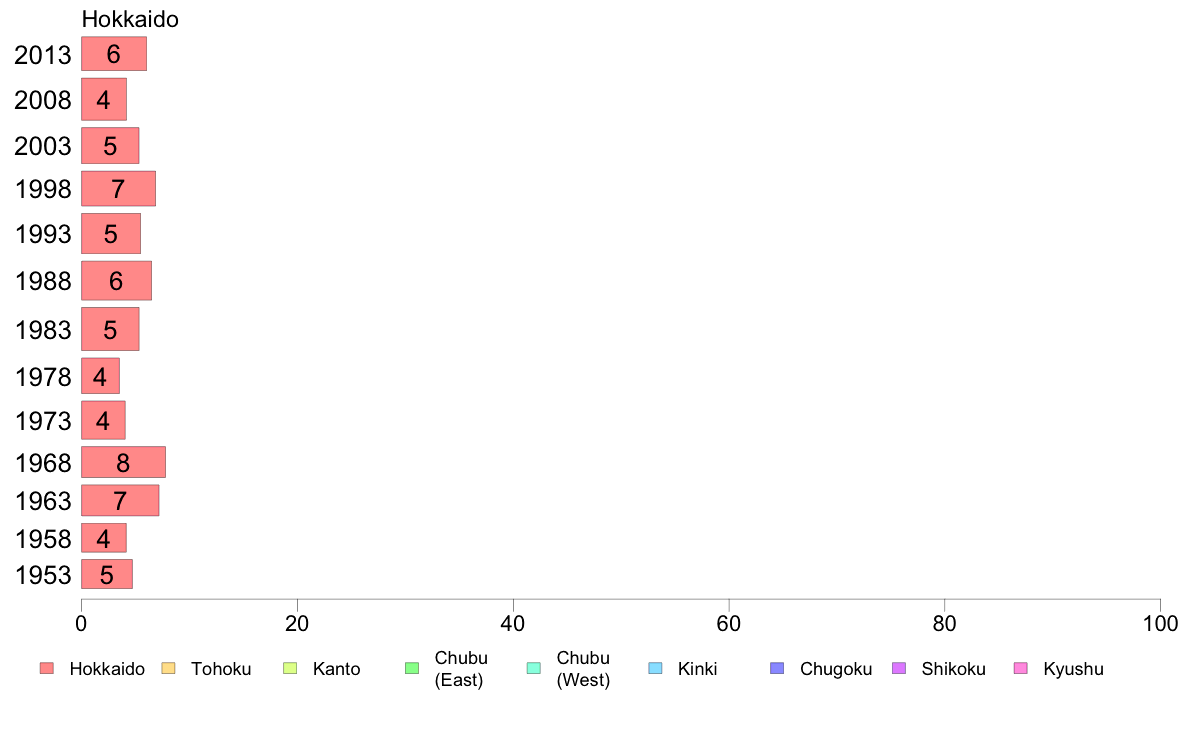Click the 2008 year axis label
Screen dimensions: 1188x736
tap(43, 99)
